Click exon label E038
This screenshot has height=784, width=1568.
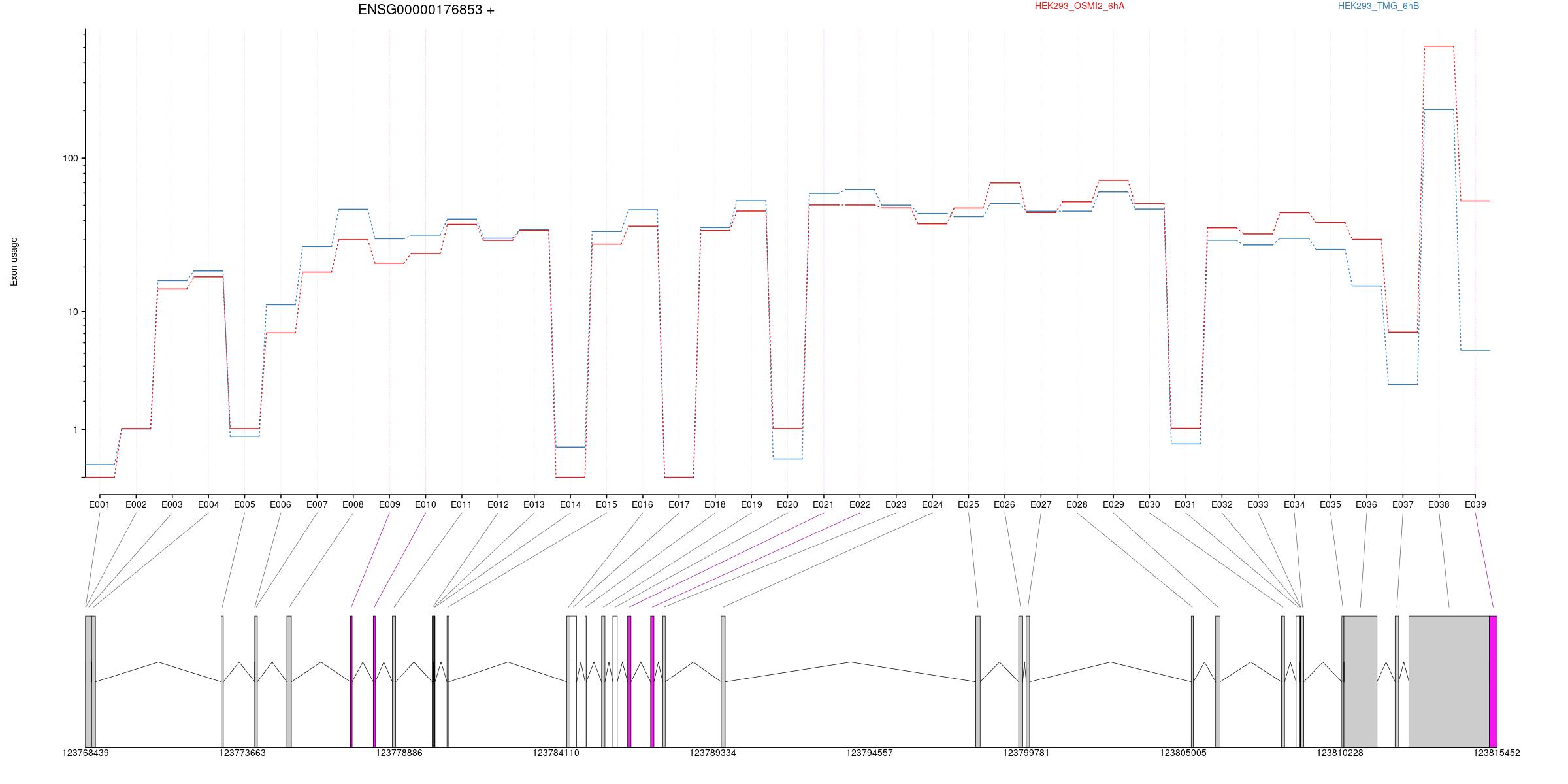coord(1439,504)
